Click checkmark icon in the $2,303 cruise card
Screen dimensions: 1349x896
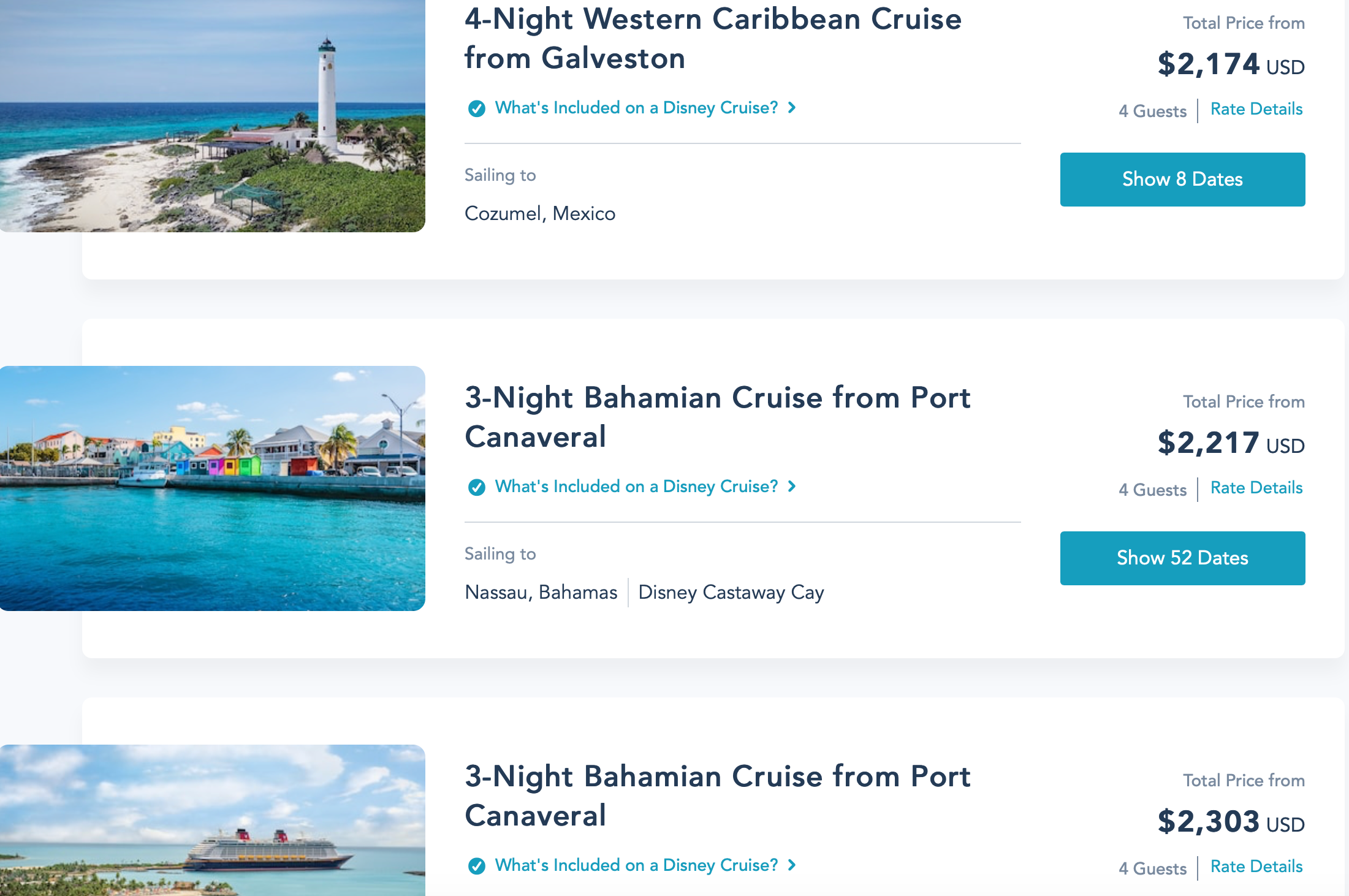[x=476, y=866]
